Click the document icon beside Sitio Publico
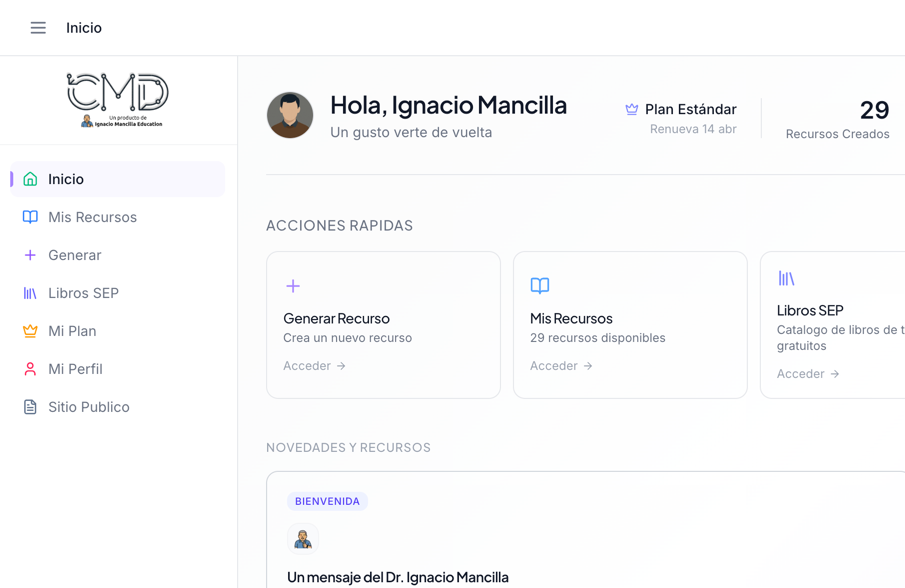The height and width of the screenshot is (588, 905). pyautogui.click(x=30, y=407)
